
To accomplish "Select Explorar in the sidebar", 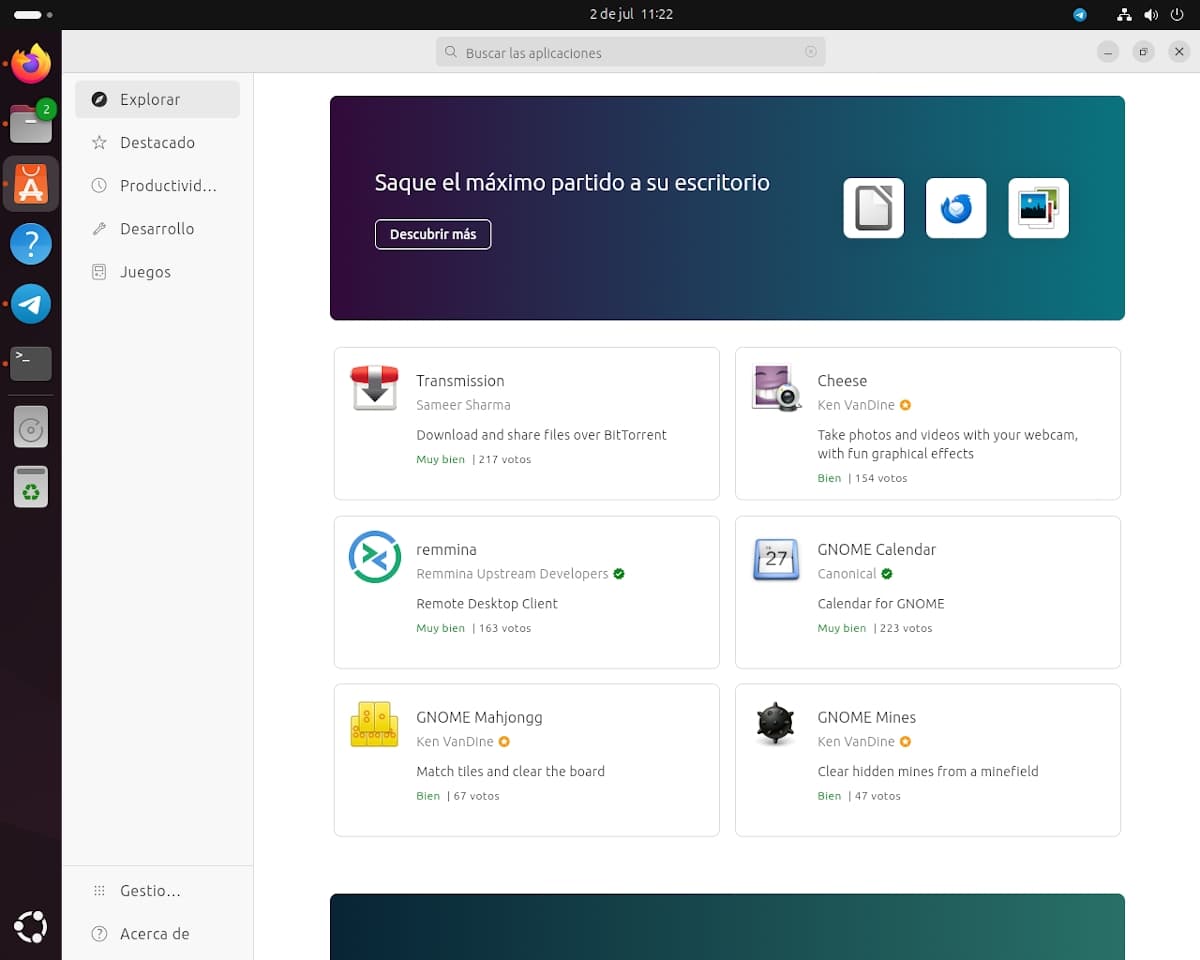I will point(157,99).
